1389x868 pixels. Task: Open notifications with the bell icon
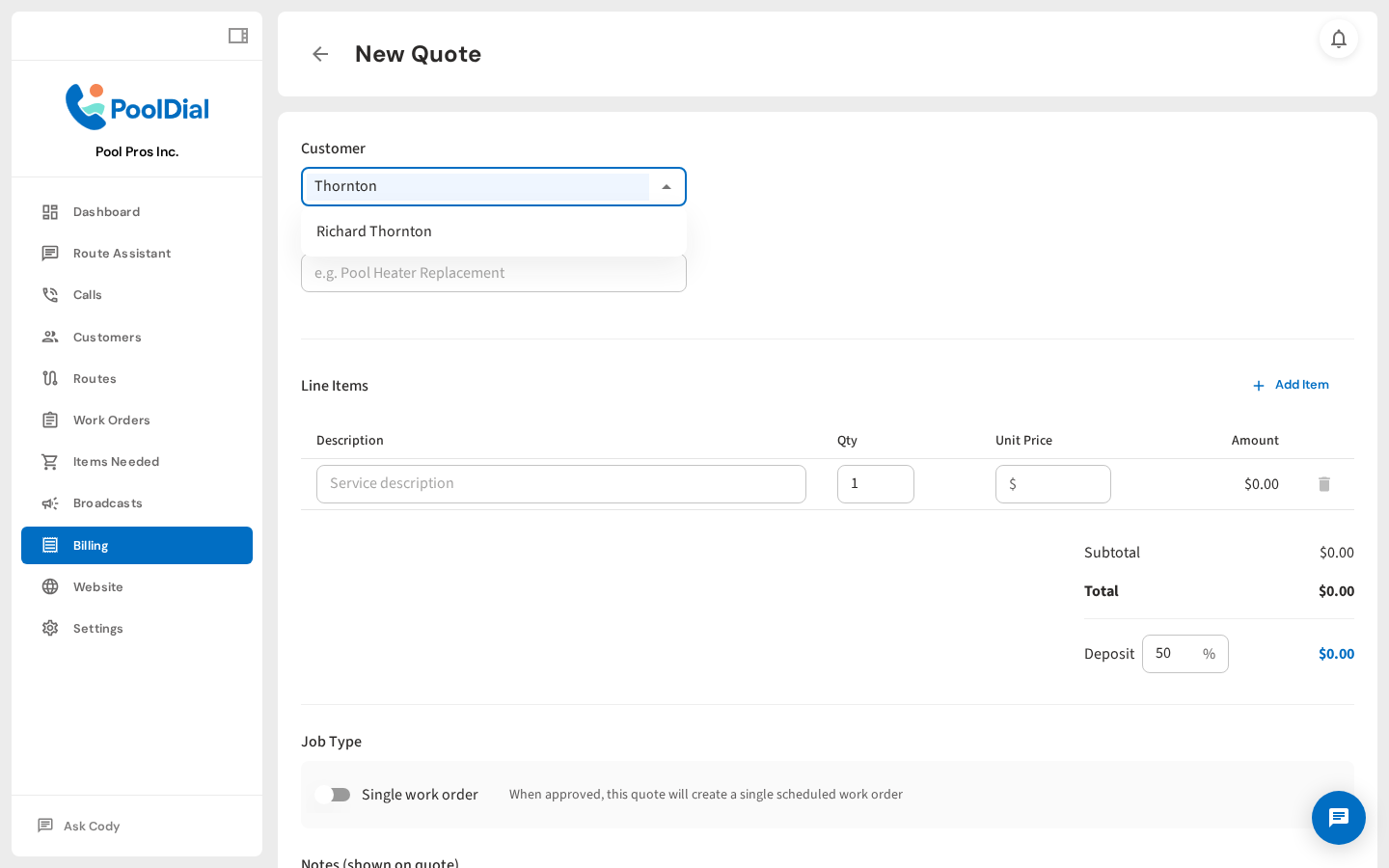coord(1339,40)
